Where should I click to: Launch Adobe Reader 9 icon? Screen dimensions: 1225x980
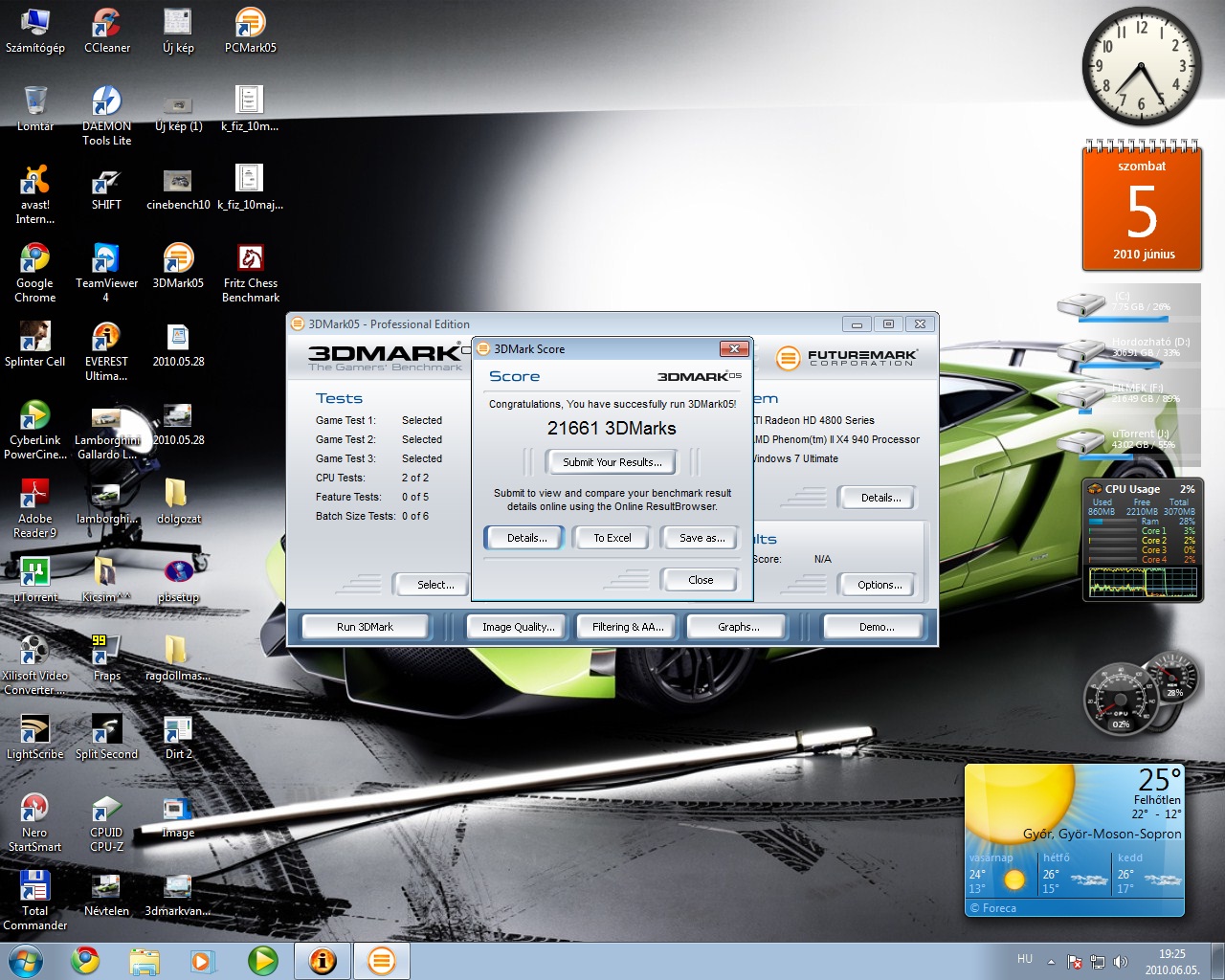click(x=35, y=507)
